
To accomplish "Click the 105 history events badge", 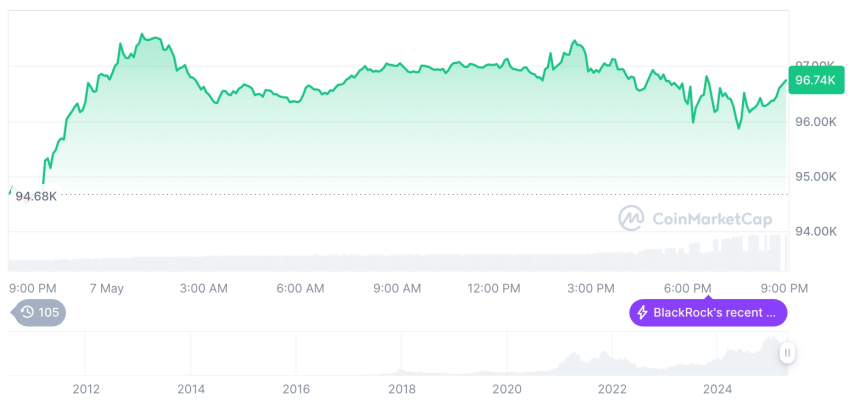I will 40,313.
